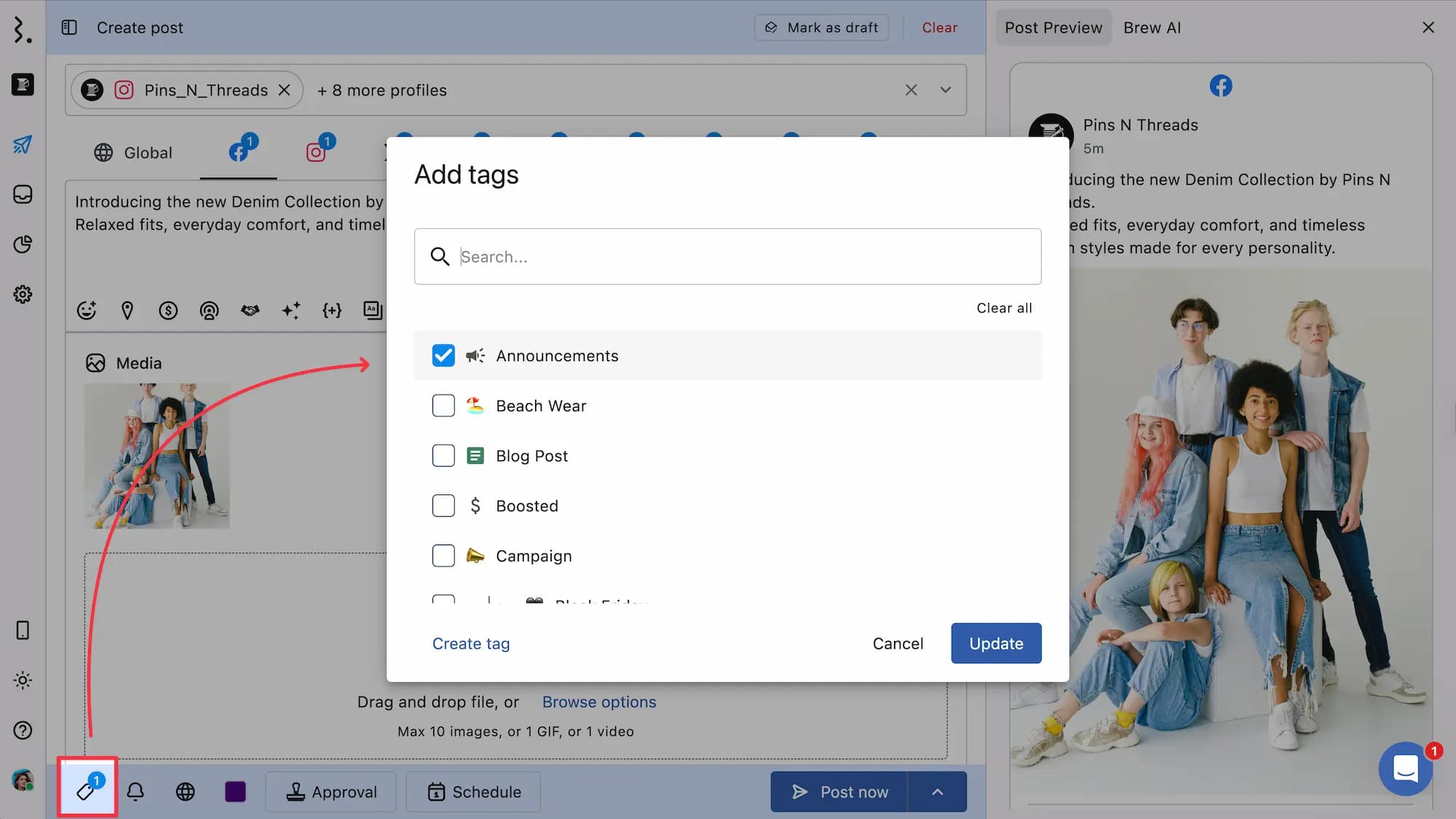Open the AI sparkle assistant icon
Image resolution: width=1456 pixels, height=819 pixels.
pyautogui.click(x=291, y=310)
